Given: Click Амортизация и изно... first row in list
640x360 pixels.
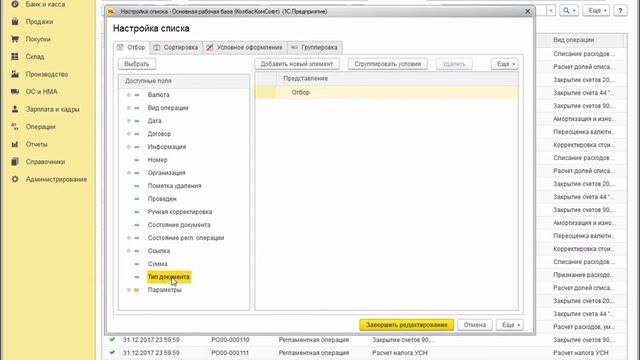Looking at the screenshot, I should pyautogui.click(x=584, y=119).
